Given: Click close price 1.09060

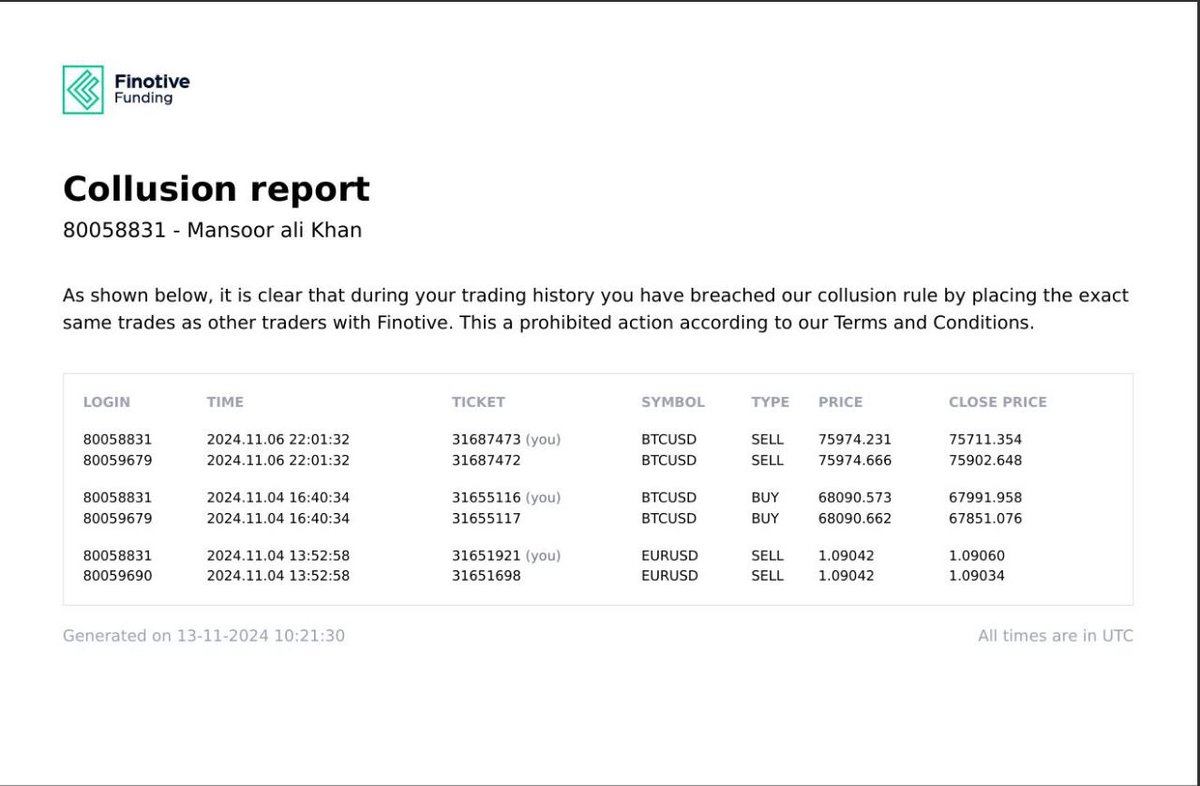Looking at the screenshot, I should pyautogui.click(x=977, y=555).
